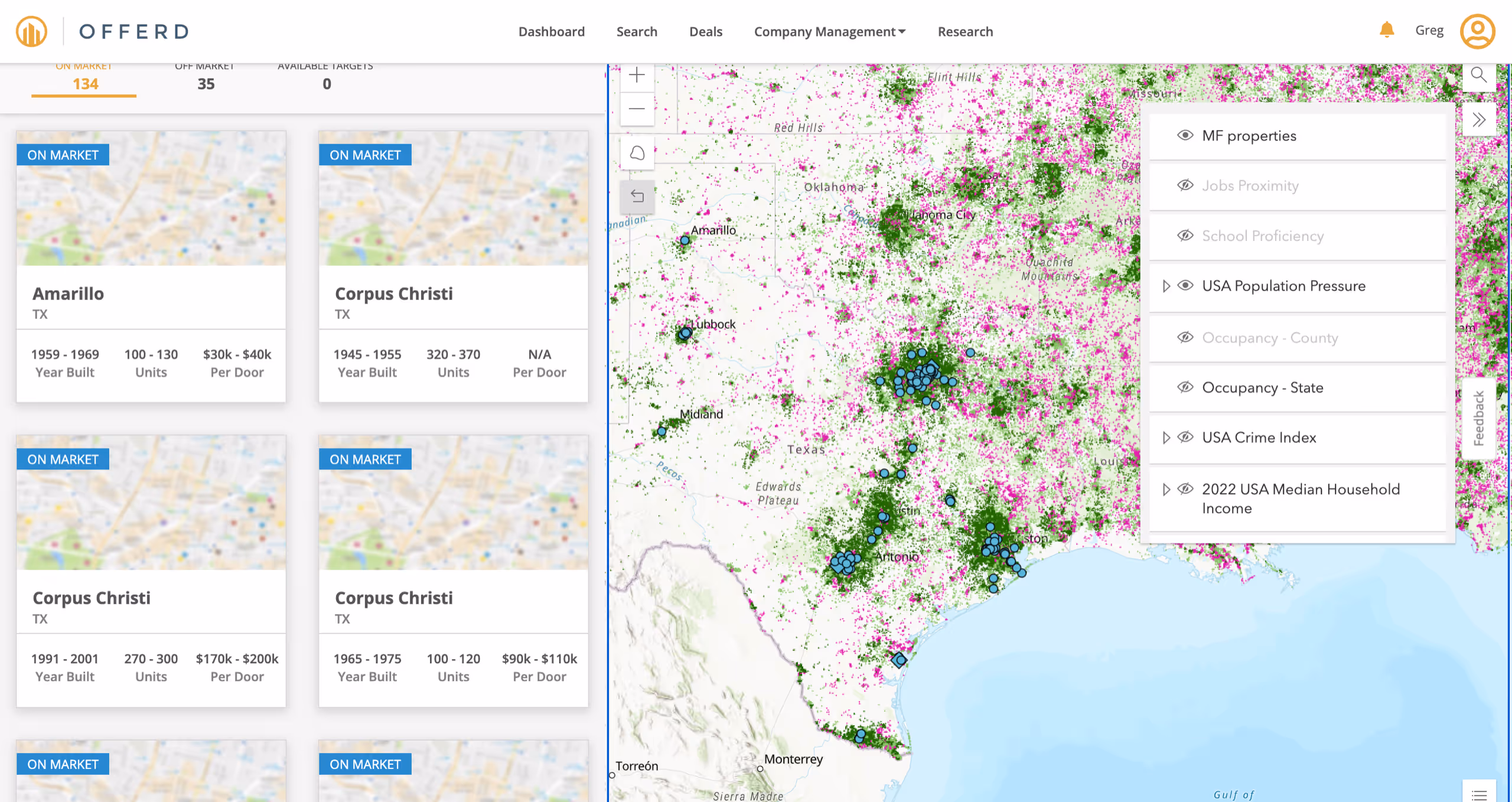Open Corpus Christi card built 1991 - 2001

[x=151, y=571]
